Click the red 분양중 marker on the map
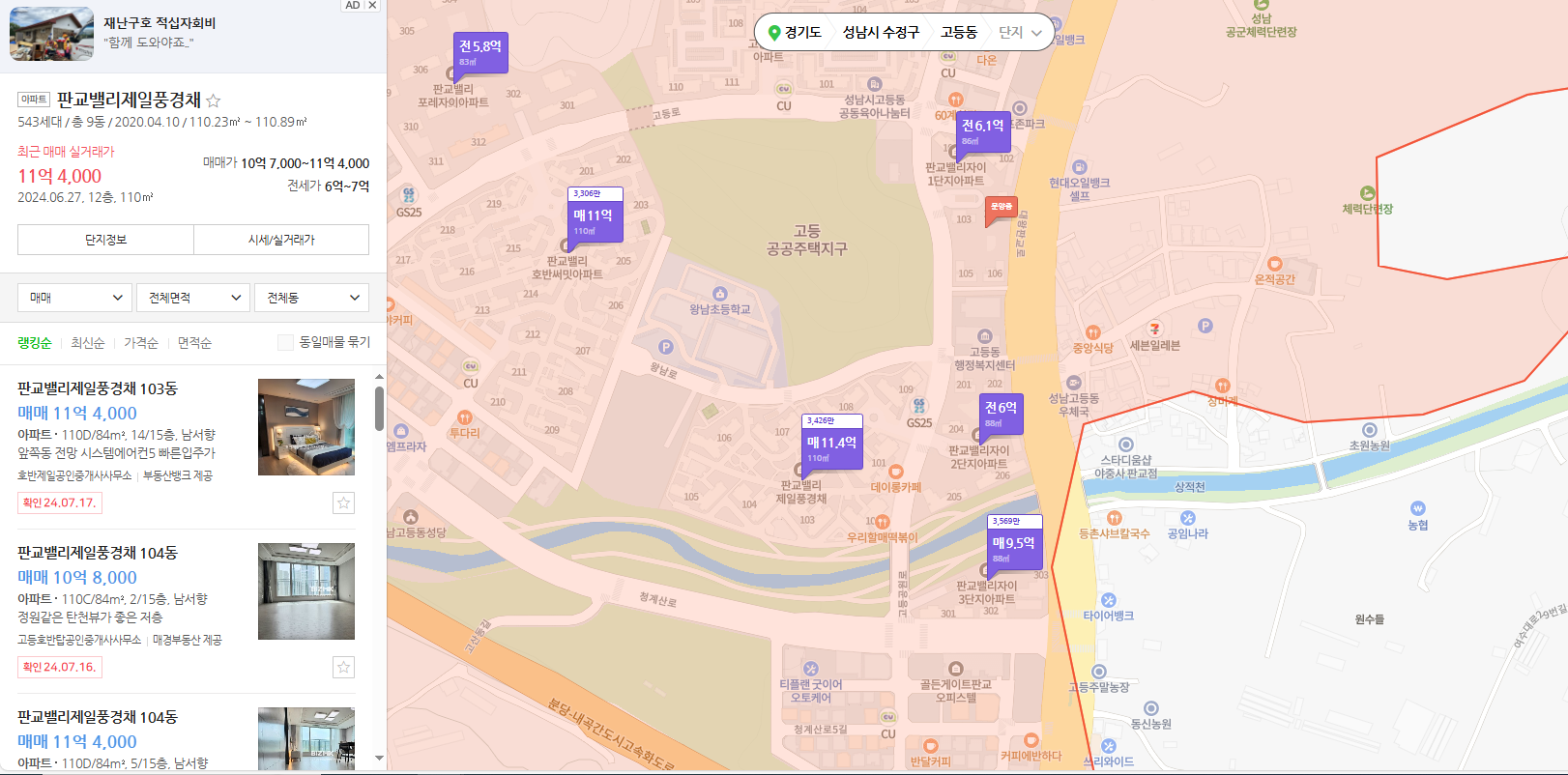This screenshot has width=1568, height=775. tap(1002, 208)
